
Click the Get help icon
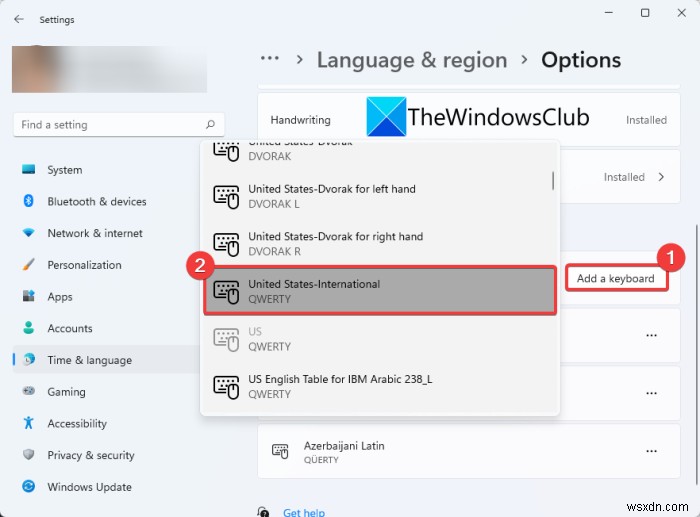pyautogui.click(x=264, y=512)
